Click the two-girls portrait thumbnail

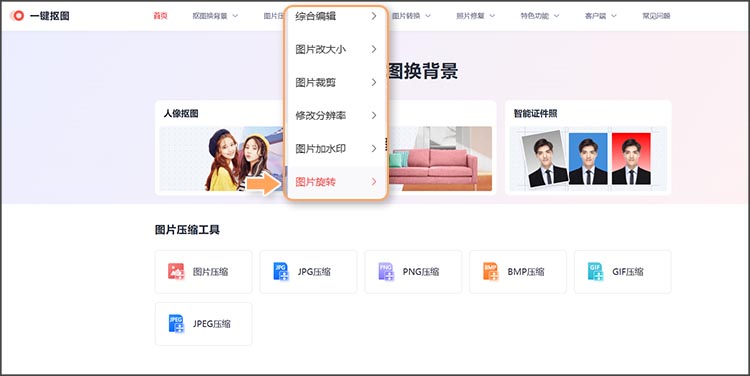[222, 159]
